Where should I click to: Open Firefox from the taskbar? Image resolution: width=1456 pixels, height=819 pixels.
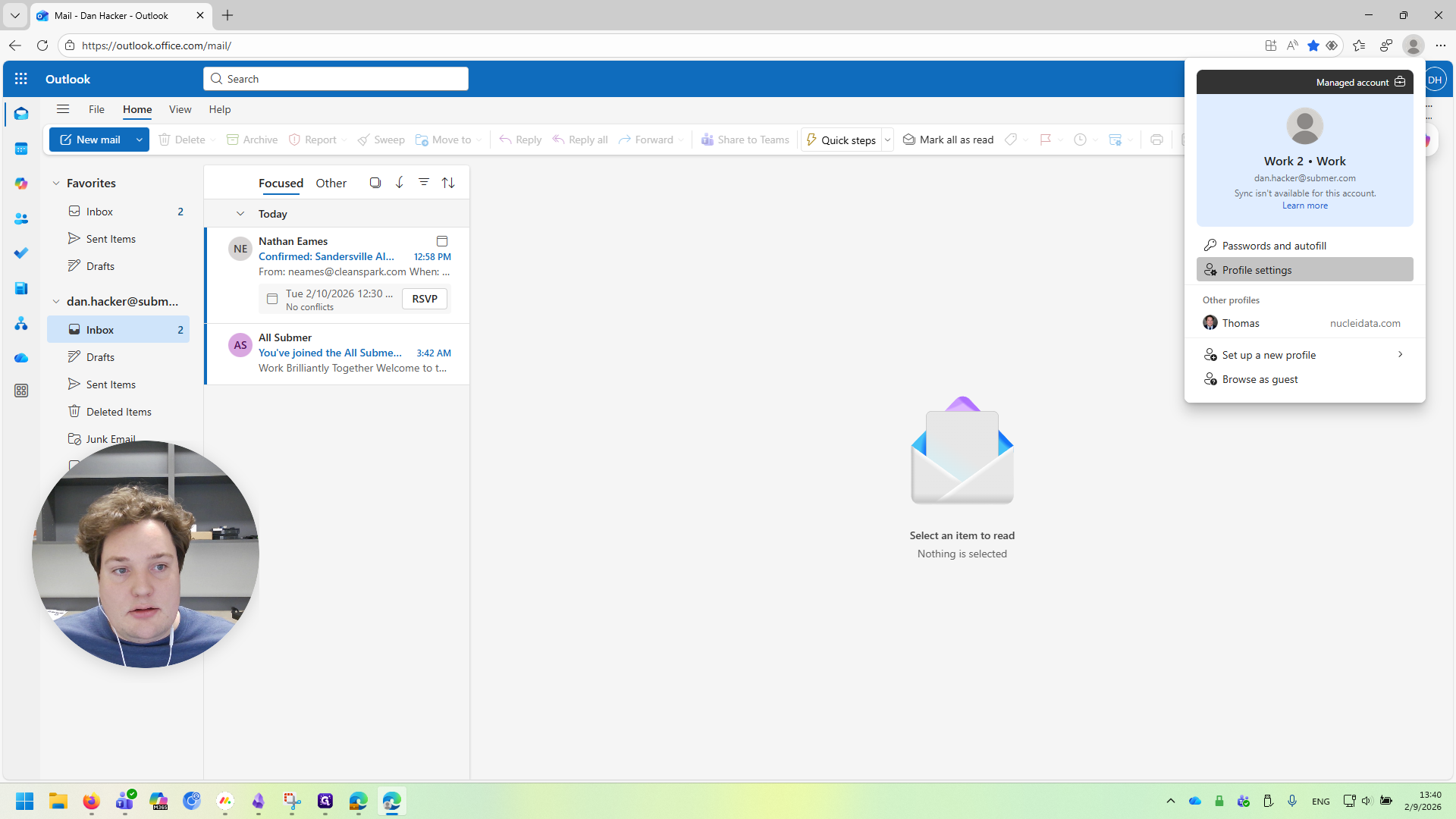pos(91,801)
